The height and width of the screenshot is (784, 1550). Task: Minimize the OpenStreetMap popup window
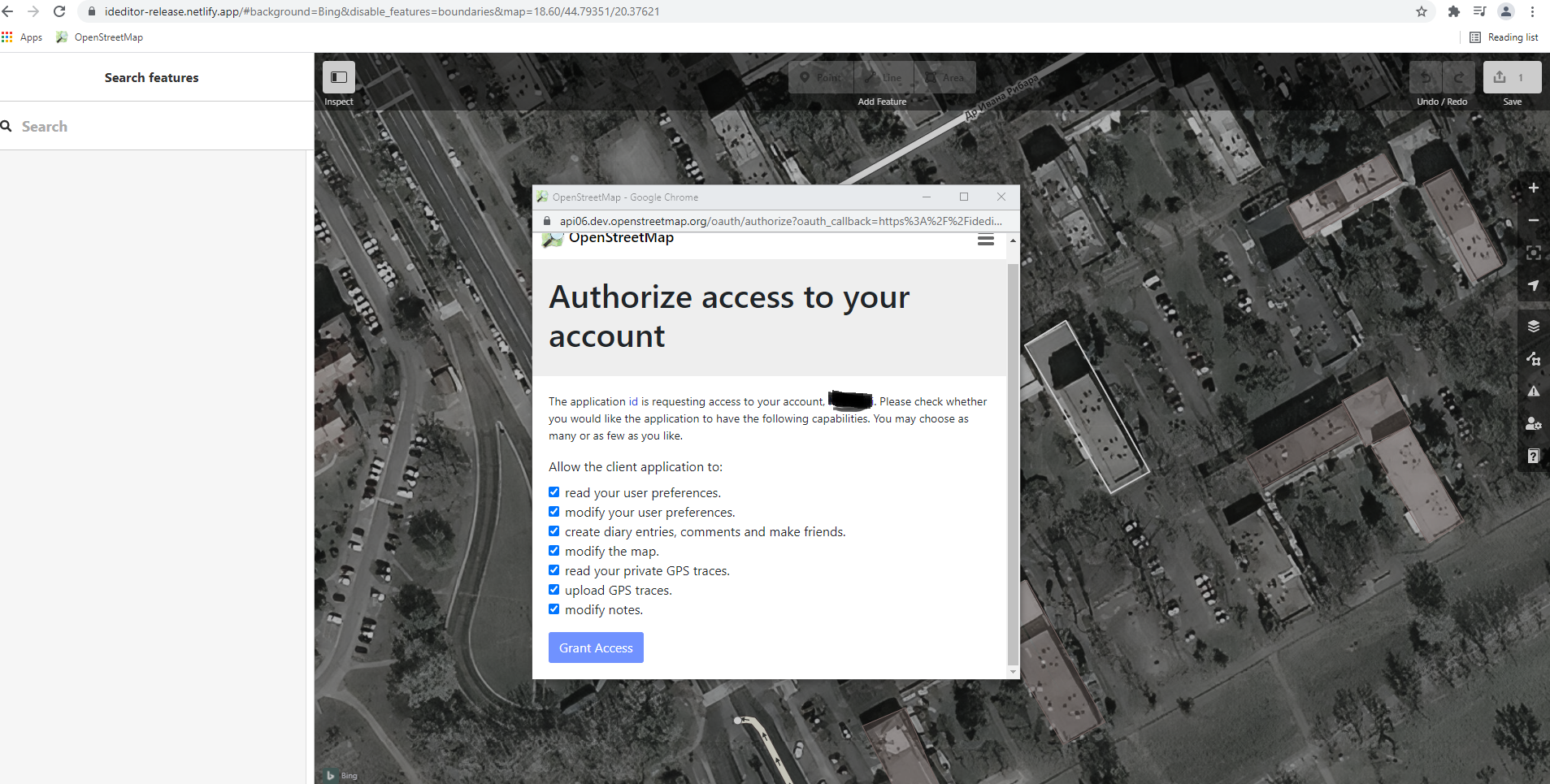(x=927, y=197)
